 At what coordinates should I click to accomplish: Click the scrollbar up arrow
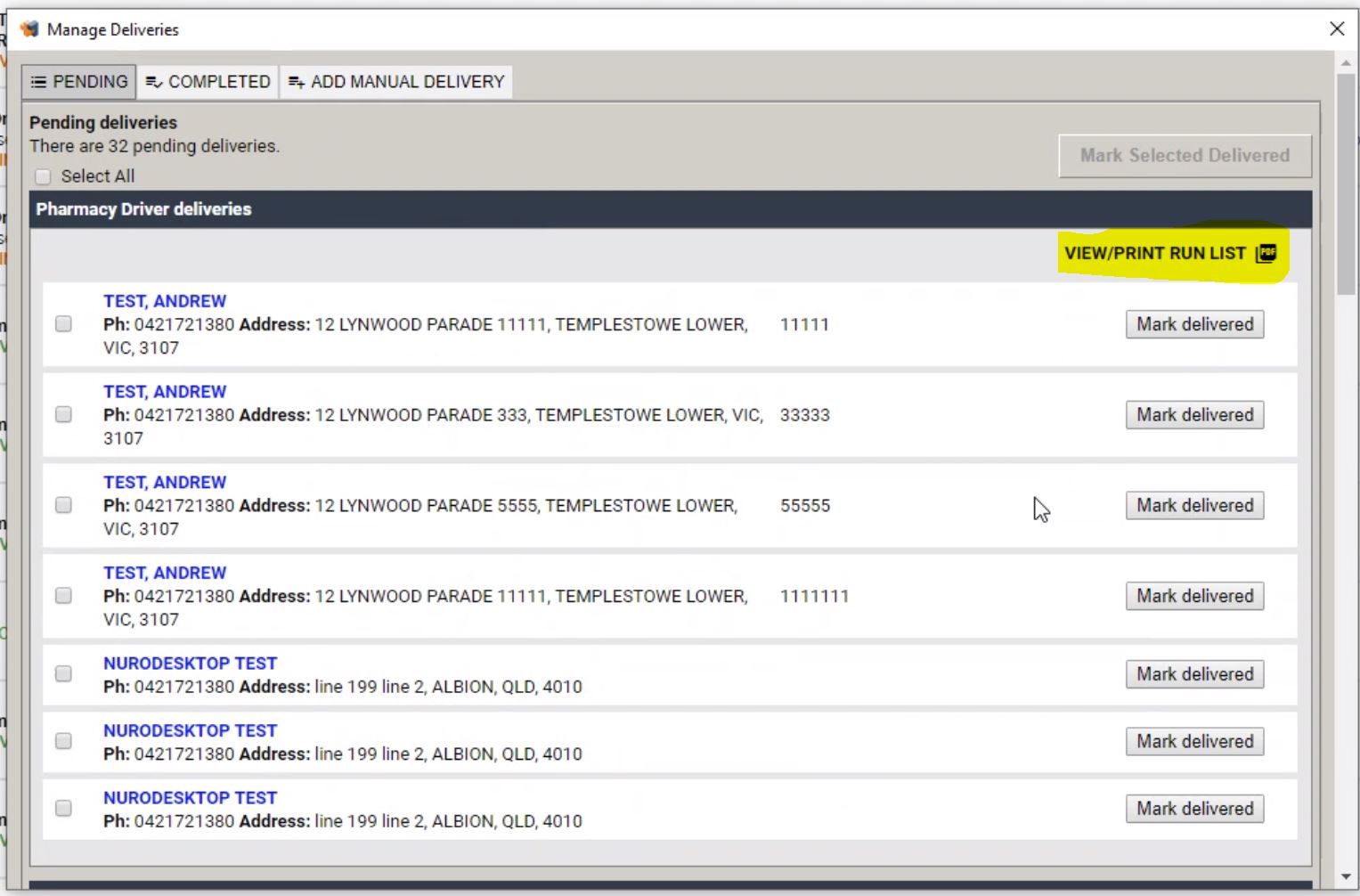coord(1346,63)
